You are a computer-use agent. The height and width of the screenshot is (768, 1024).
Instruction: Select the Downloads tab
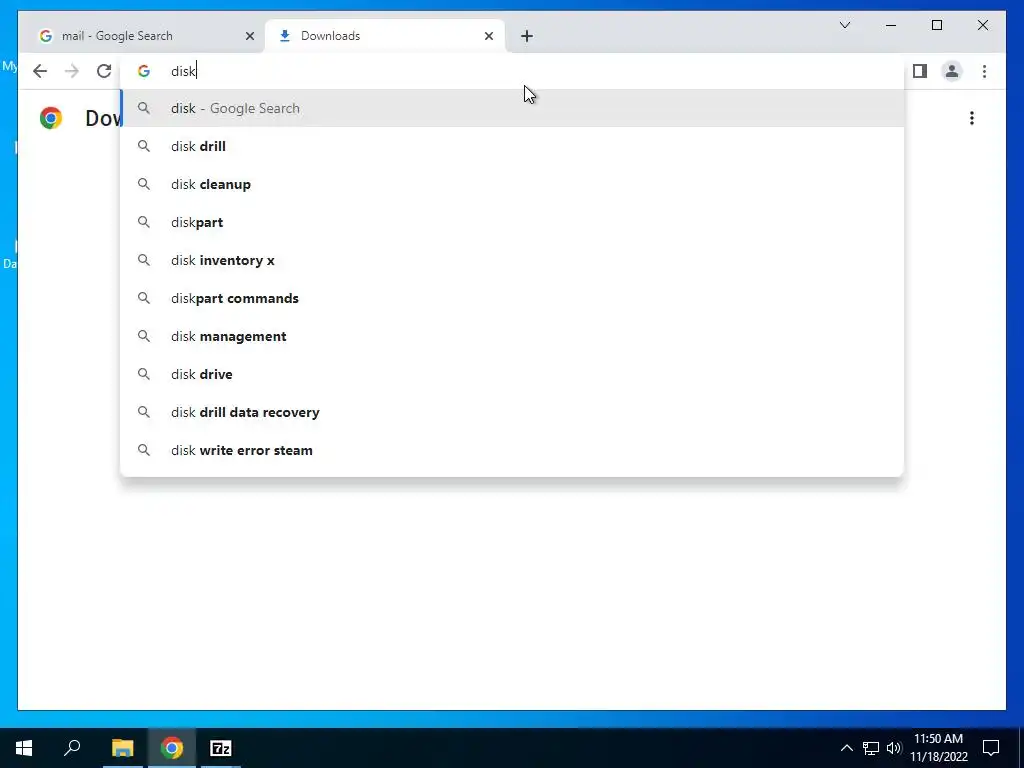pyautogui.click(x=385, y=36)
